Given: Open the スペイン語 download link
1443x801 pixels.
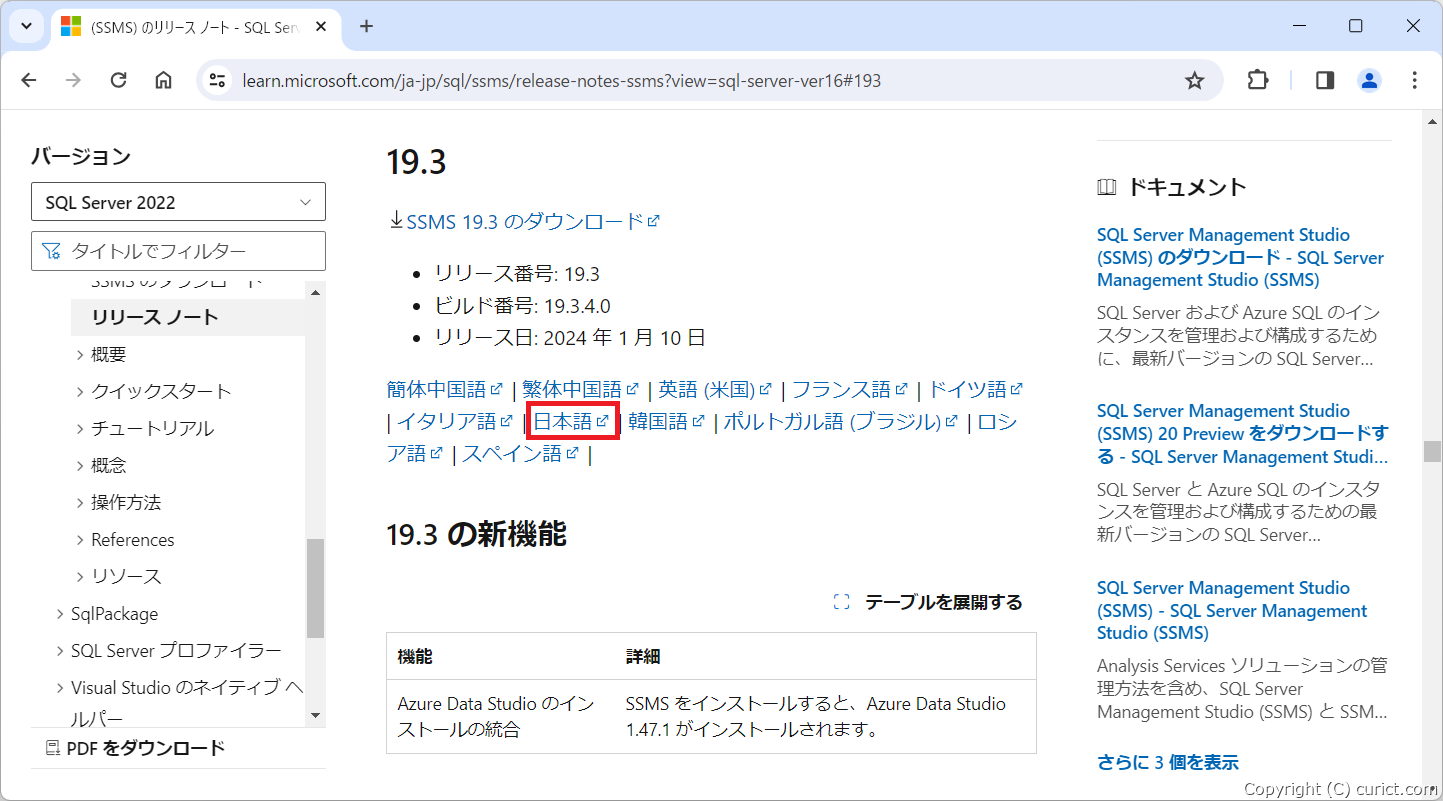Looking at the screenshot, I should tap(520, 453).
